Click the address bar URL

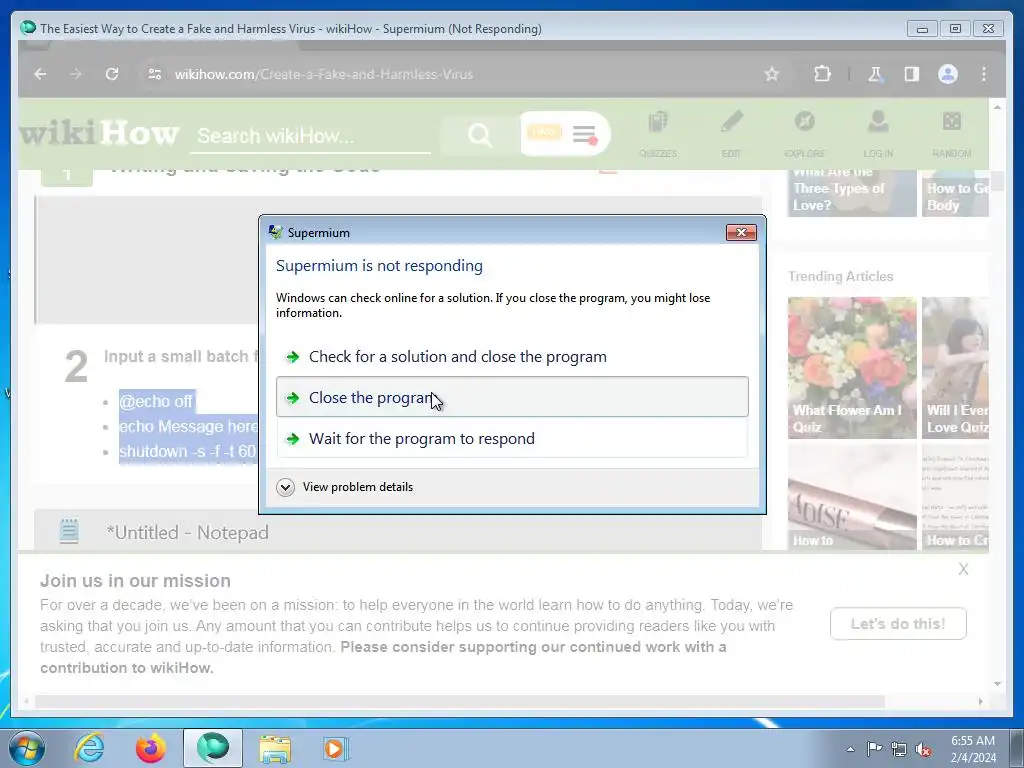tap(323, 74)
